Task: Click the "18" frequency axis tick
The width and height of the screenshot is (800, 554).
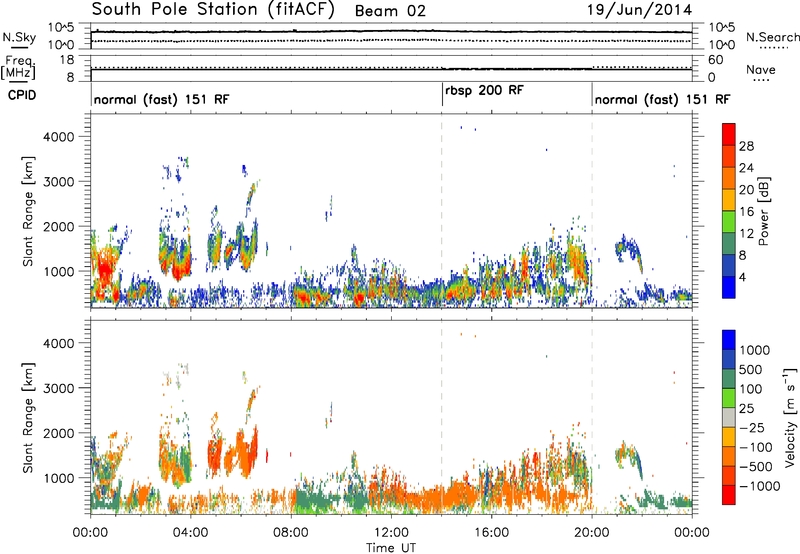Action: pos(67,60)
